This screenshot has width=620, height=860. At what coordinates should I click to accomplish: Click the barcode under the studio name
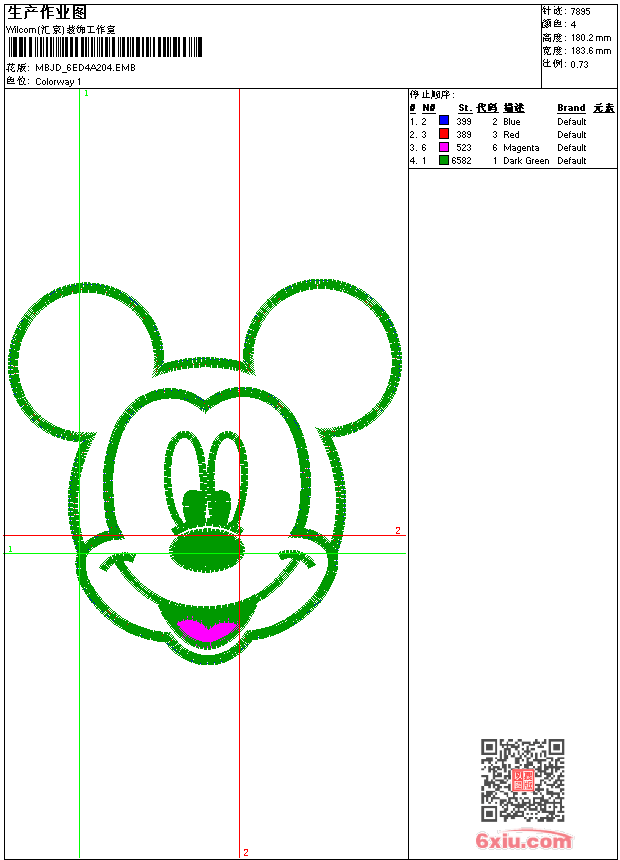(104, 47)
